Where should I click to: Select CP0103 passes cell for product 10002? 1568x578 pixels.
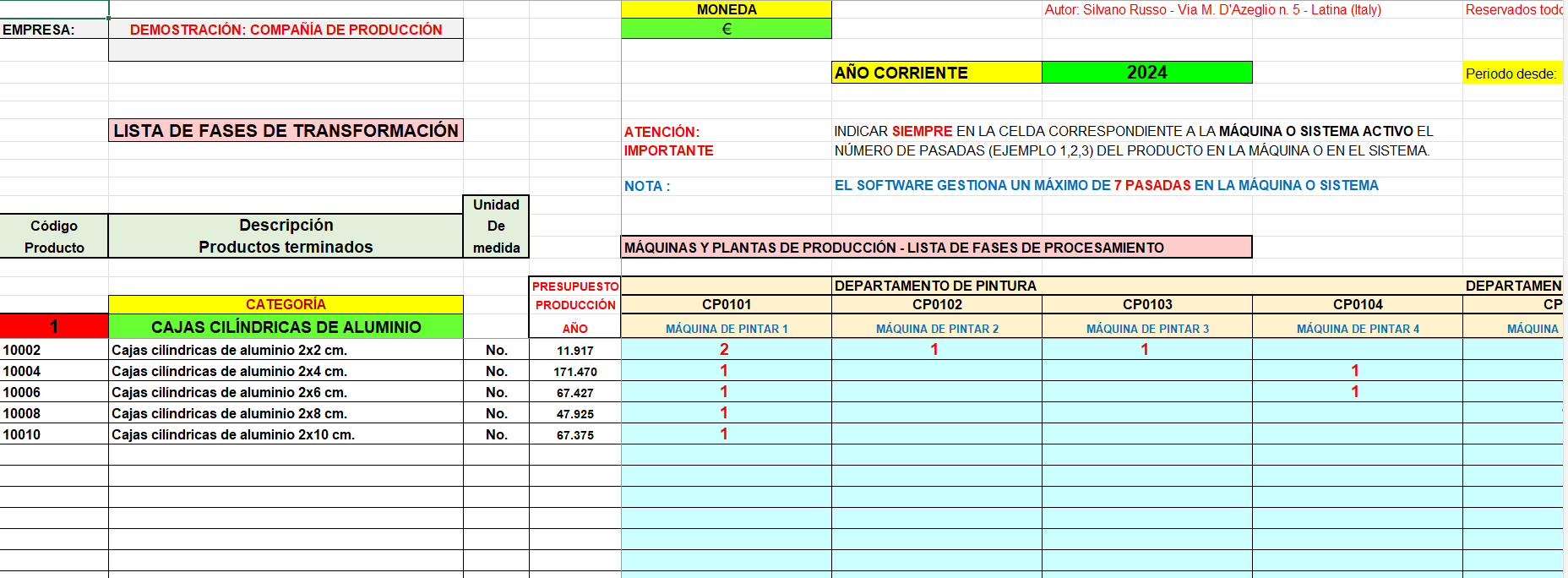(1146, 350)
